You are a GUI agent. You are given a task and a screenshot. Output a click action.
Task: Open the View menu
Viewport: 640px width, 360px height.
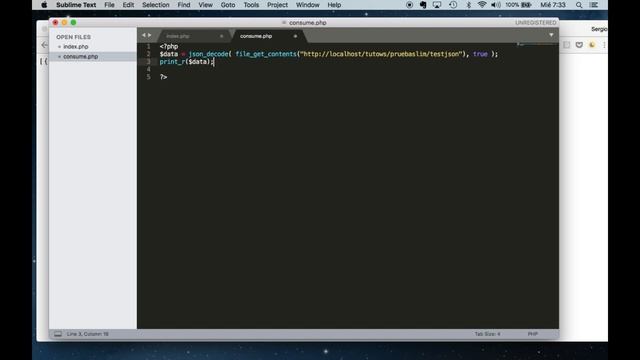(205, 5)
